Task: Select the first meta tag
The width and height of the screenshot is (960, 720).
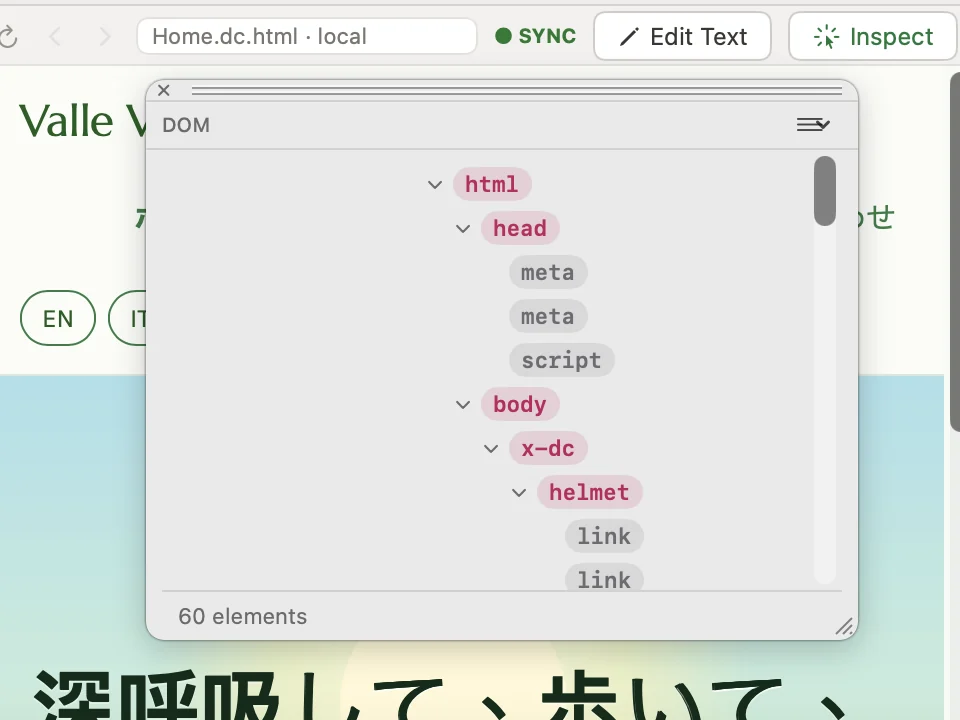Action: 548,272
